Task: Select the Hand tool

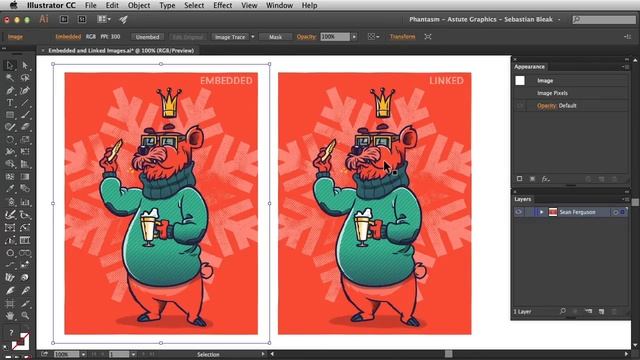Action: coord(10,316)
